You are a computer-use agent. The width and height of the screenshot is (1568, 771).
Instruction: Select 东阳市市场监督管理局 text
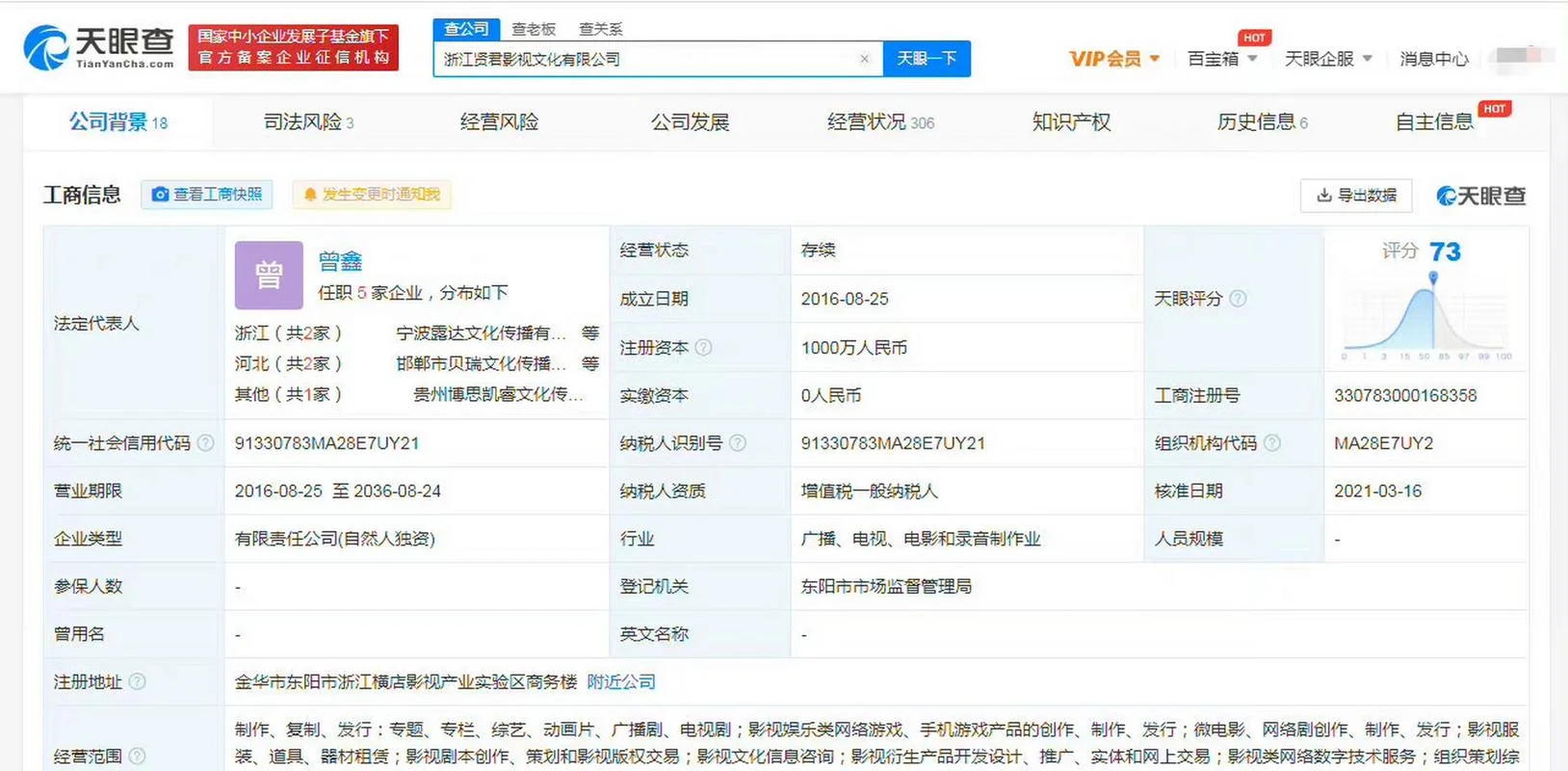coord(886,587)
